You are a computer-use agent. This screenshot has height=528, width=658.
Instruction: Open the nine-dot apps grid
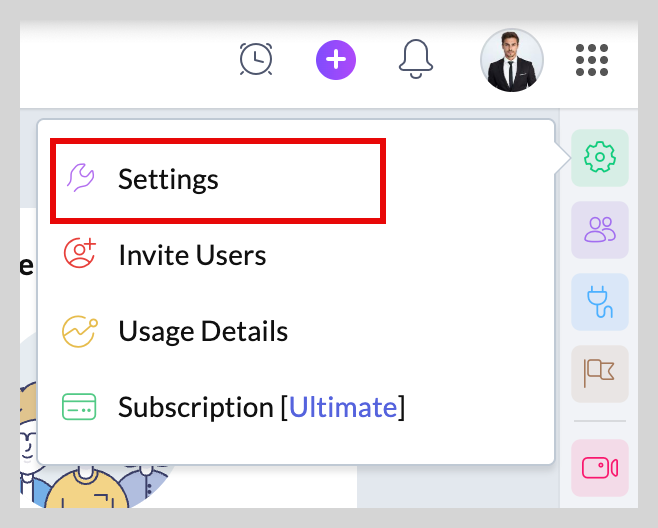pyautogui.click(x=592, y=60)
